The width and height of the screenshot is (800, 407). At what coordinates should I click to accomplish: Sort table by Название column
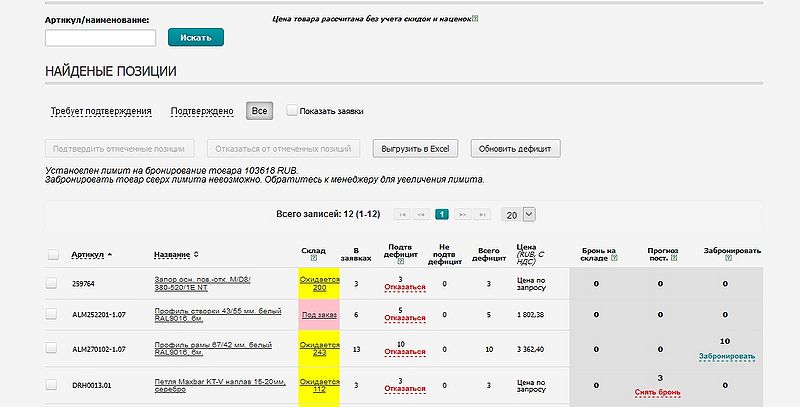(176, 255)
